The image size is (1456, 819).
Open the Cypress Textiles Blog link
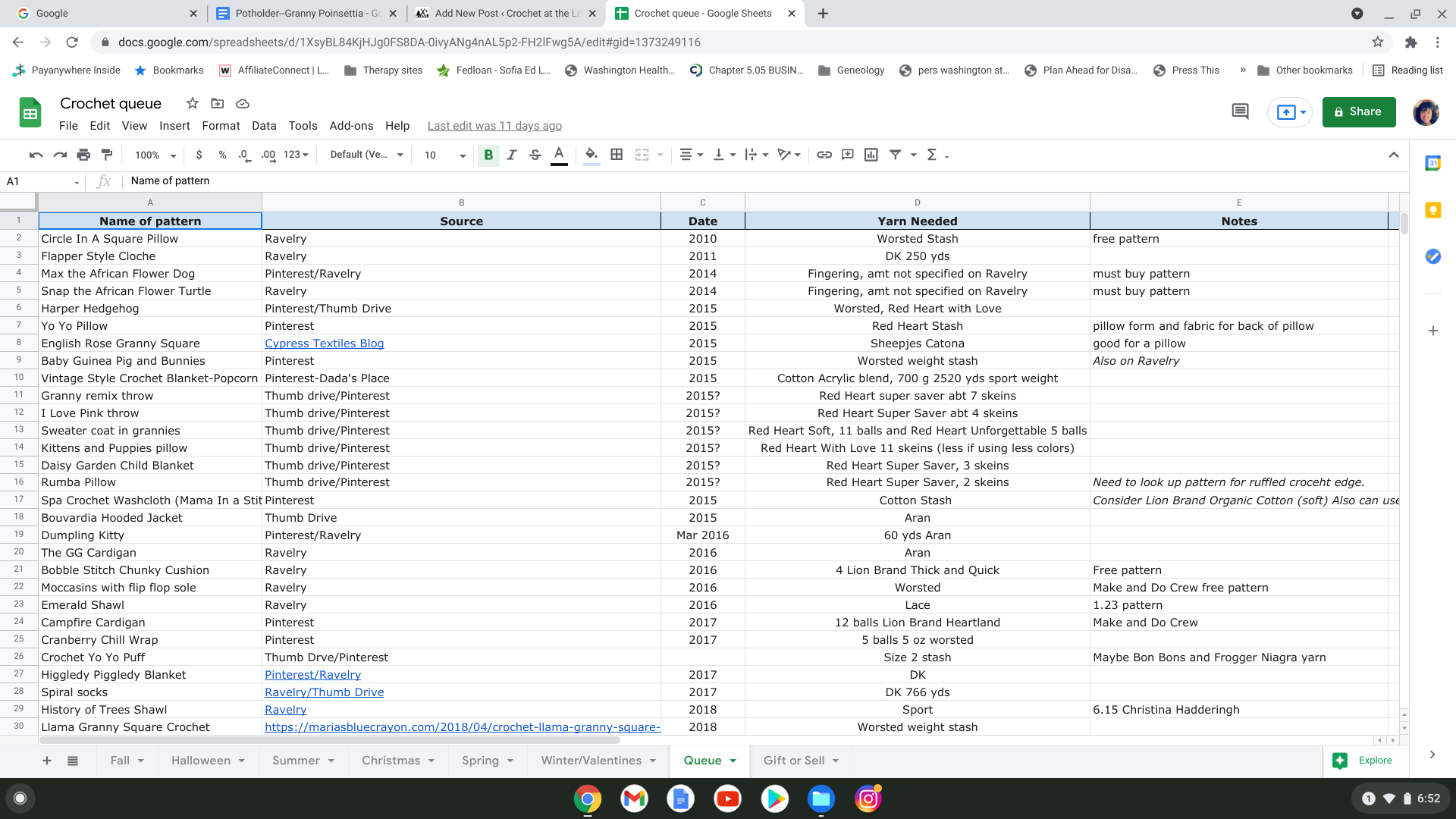(324, 344)
